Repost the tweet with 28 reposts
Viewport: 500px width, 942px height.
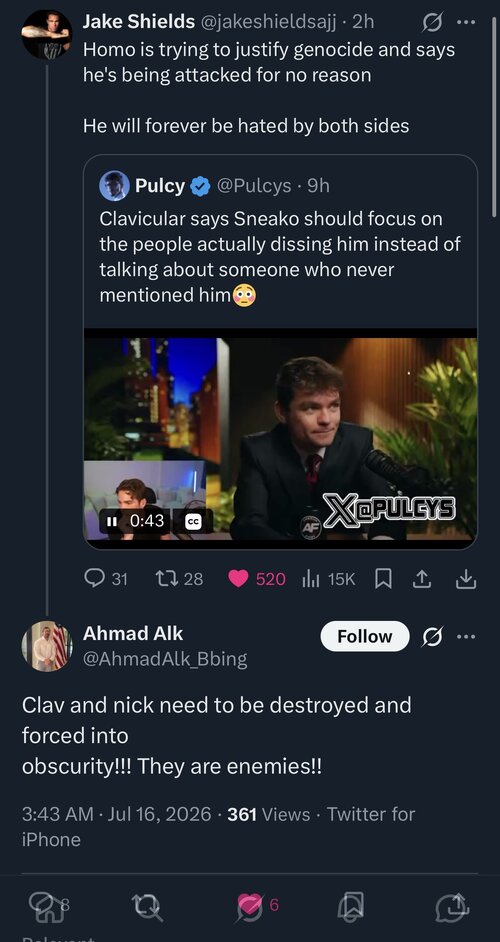pos(179,579)
